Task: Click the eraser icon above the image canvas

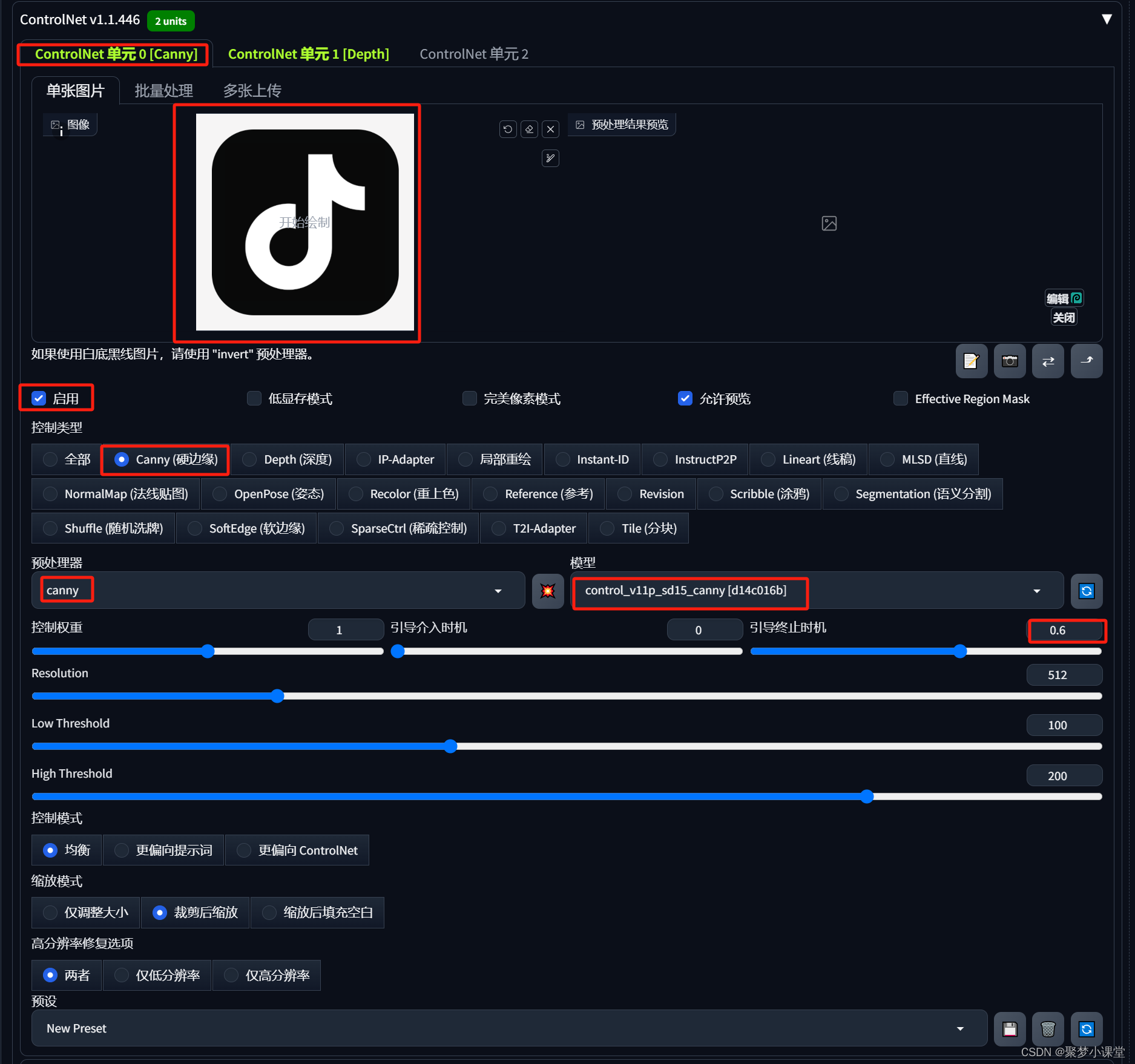Action: 529,129
